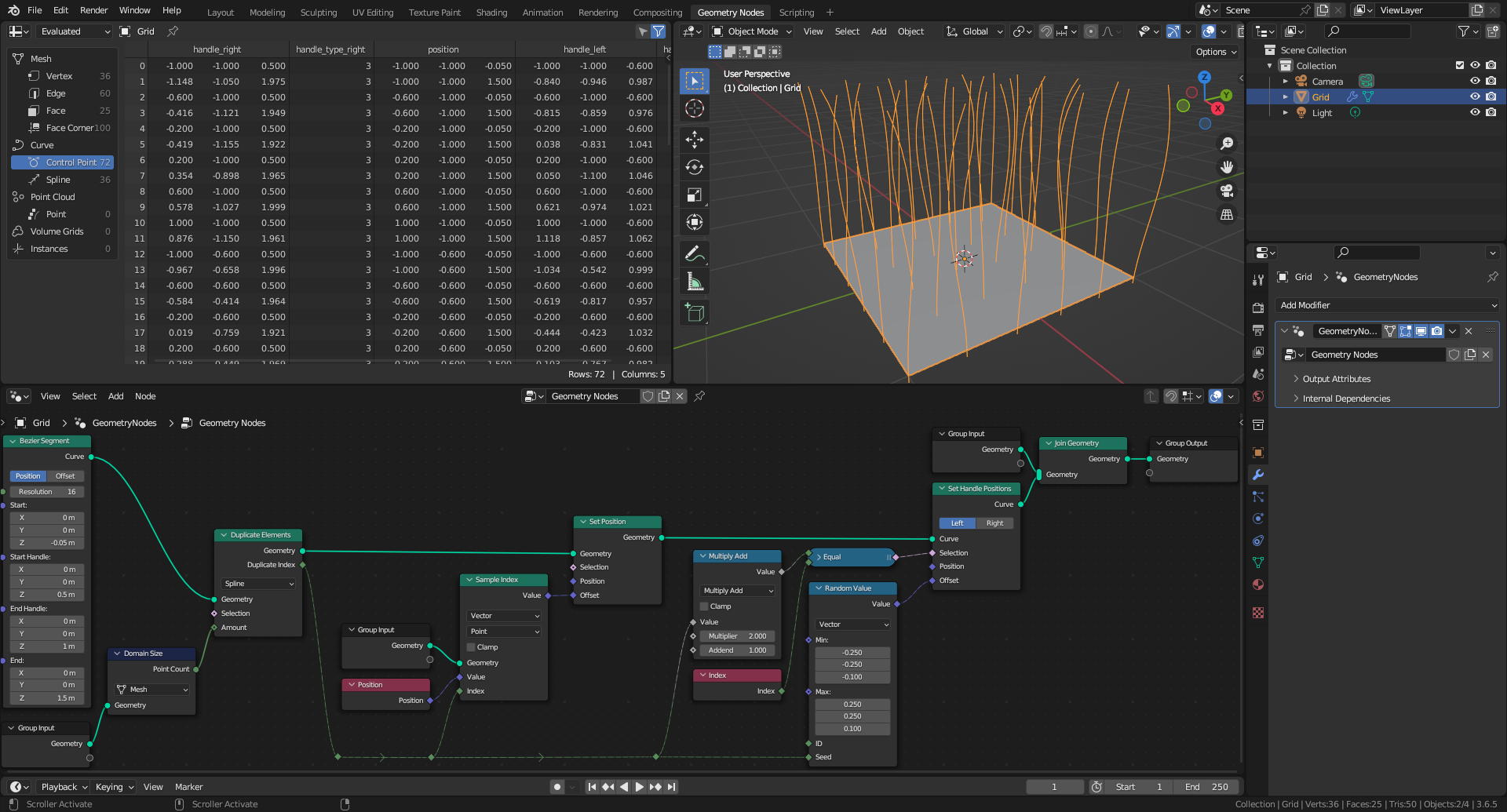Viewport: 1507px width, 812px height.
Task: Select the Add Cube tool
Action: click(695, 312)
